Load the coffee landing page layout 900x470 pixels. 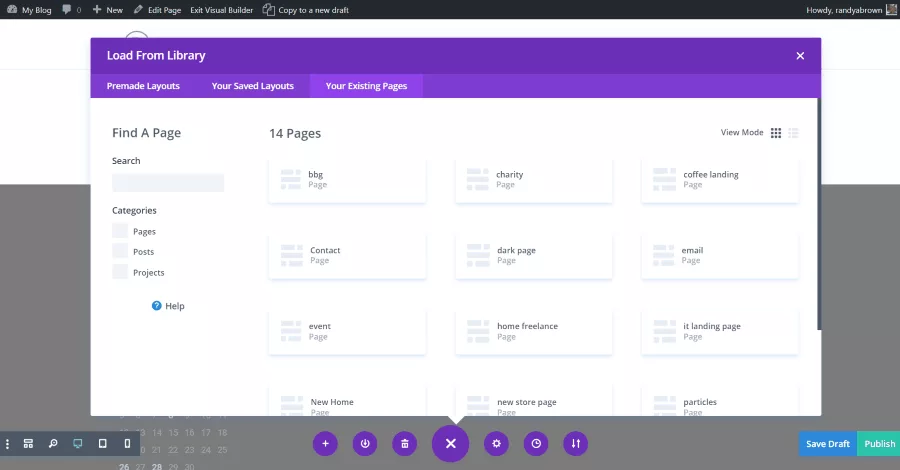(x=720, y=180)
